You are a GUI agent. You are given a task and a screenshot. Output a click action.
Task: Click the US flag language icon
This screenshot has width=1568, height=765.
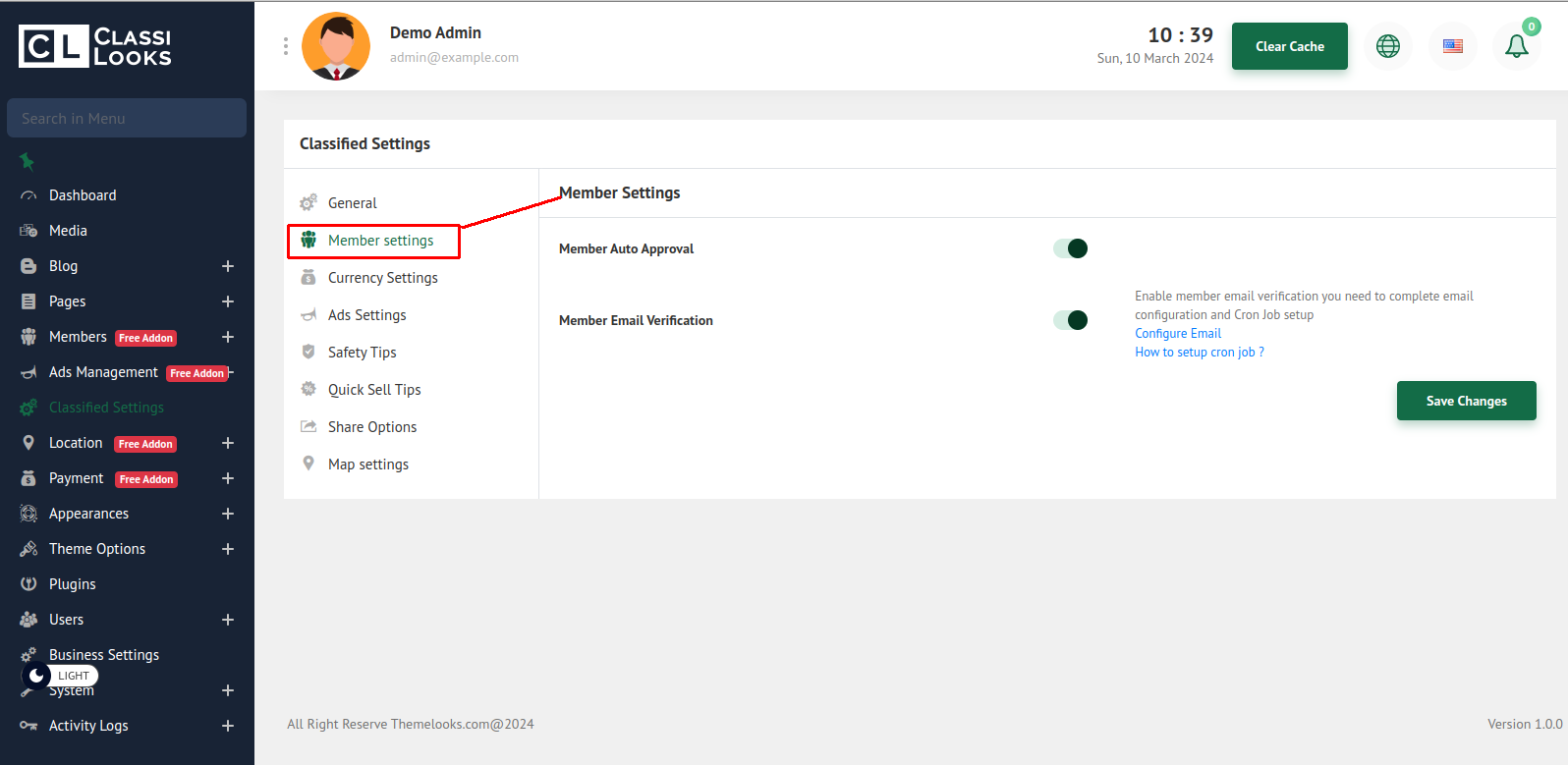pos(1452,46)
